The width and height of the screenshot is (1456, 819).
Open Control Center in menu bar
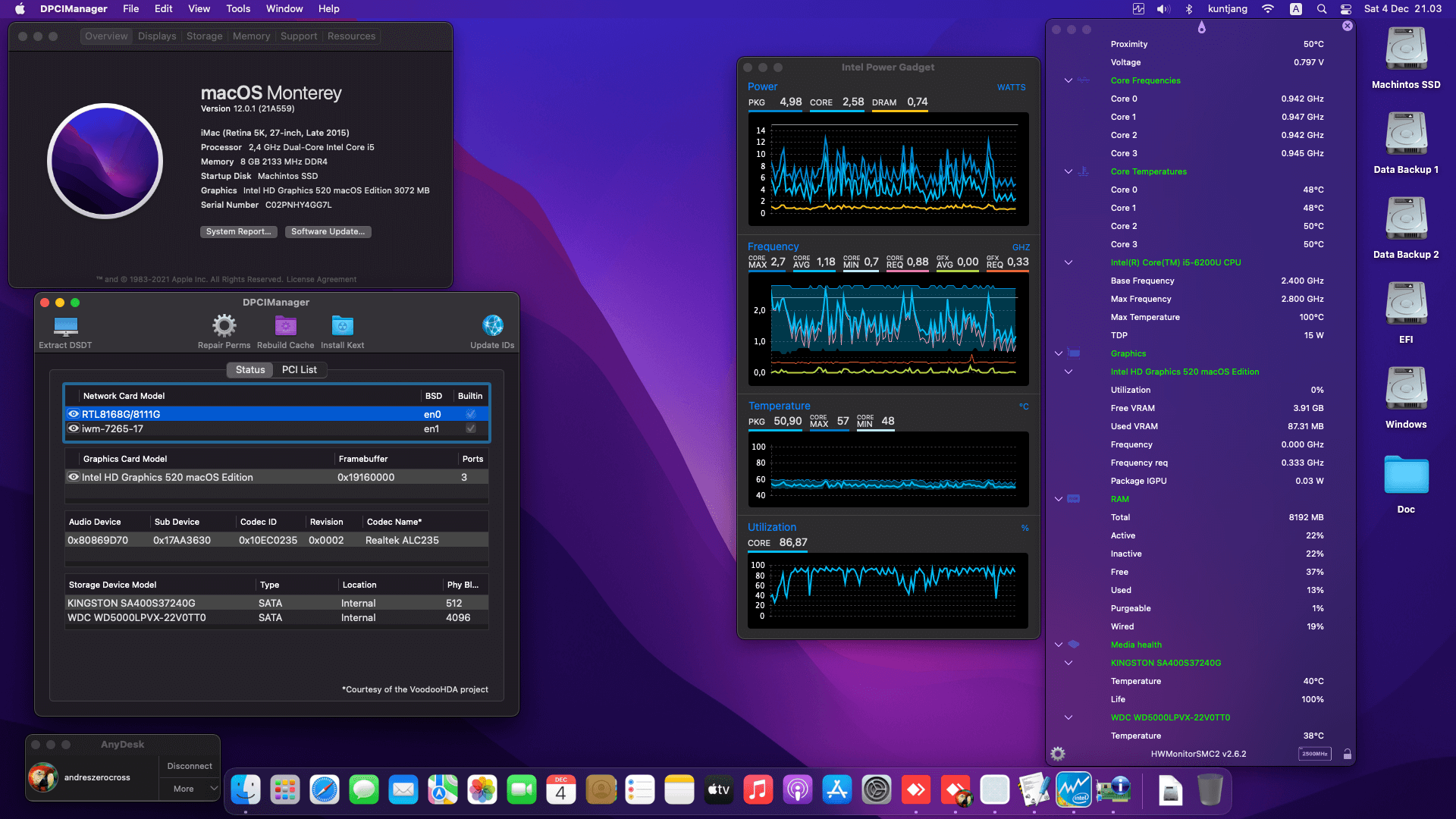[x=1346, y=9]
